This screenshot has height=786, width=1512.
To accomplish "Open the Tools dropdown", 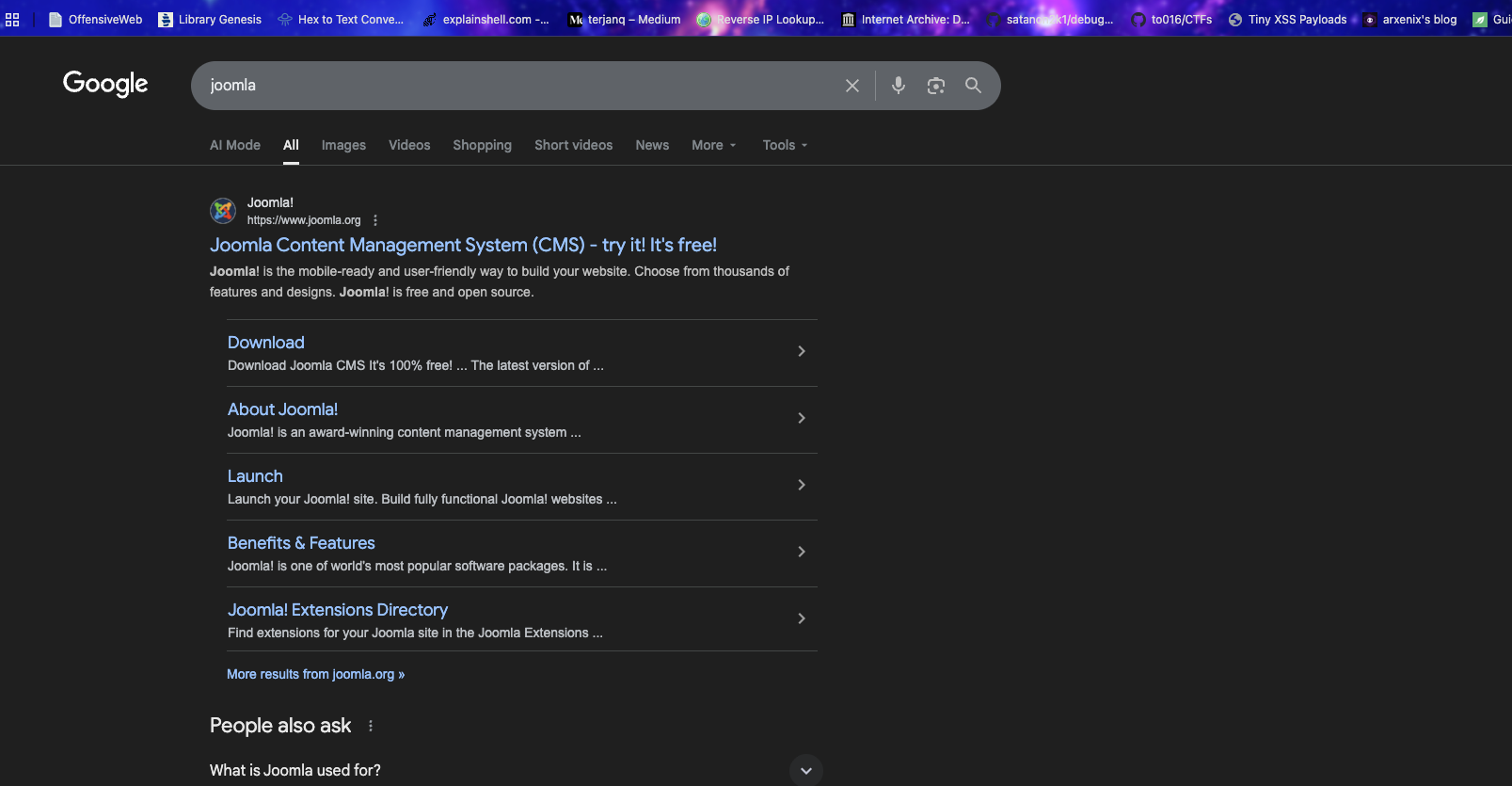I will [x=786, y=145].
